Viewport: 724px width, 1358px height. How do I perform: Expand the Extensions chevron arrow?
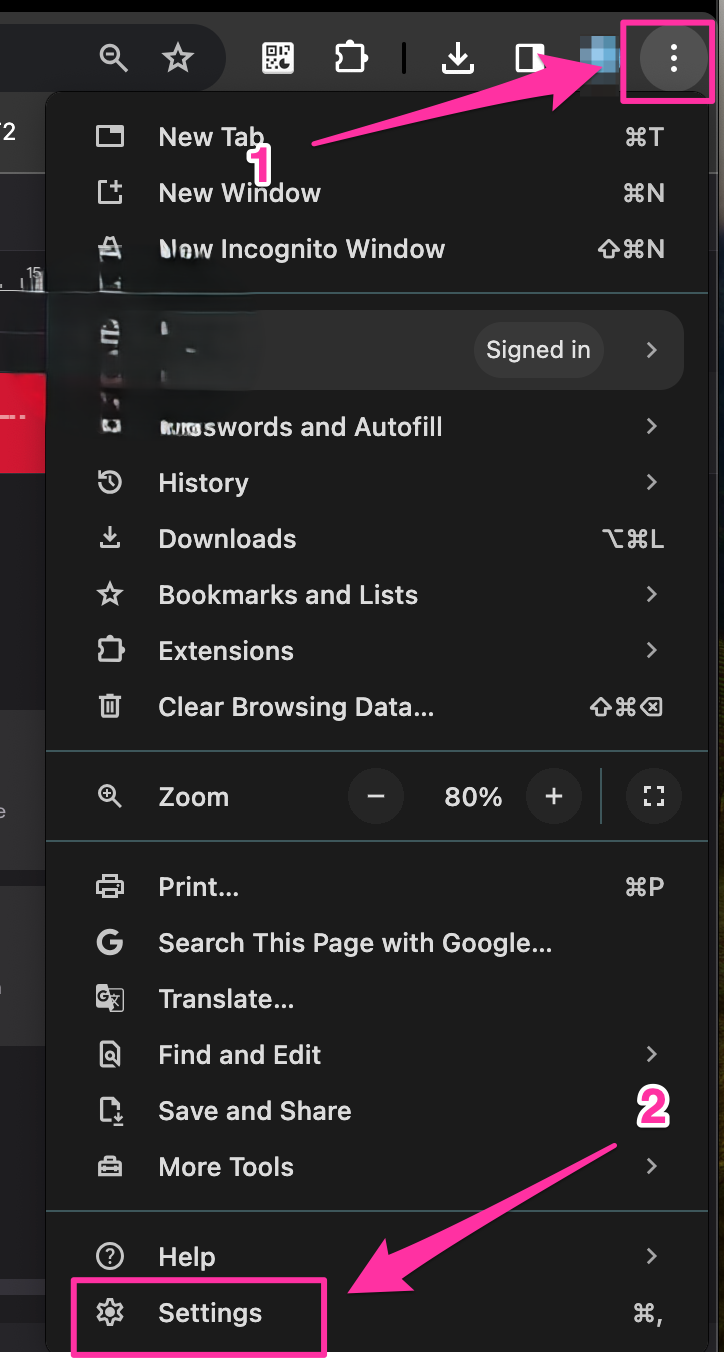tap(652, 651)
